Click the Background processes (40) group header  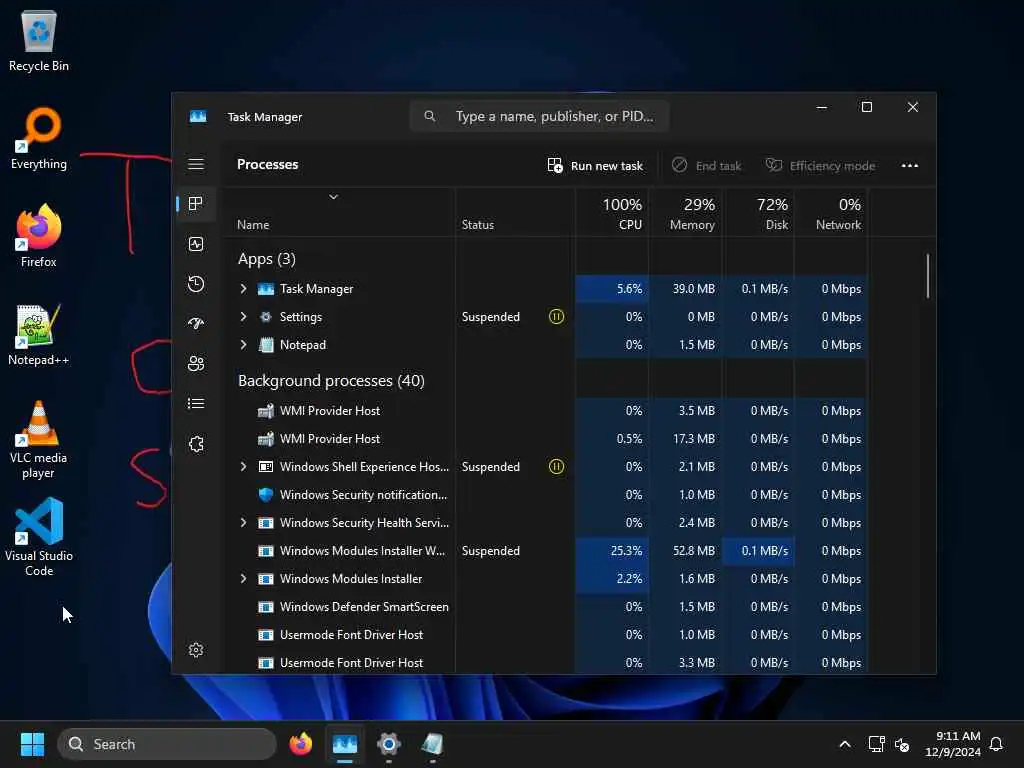point(331,381)
